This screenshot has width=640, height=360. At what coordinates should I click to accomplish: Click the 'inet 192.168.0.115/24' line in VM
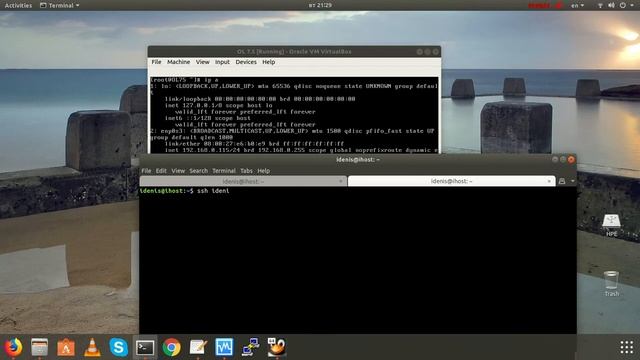(x=301, y=150)
